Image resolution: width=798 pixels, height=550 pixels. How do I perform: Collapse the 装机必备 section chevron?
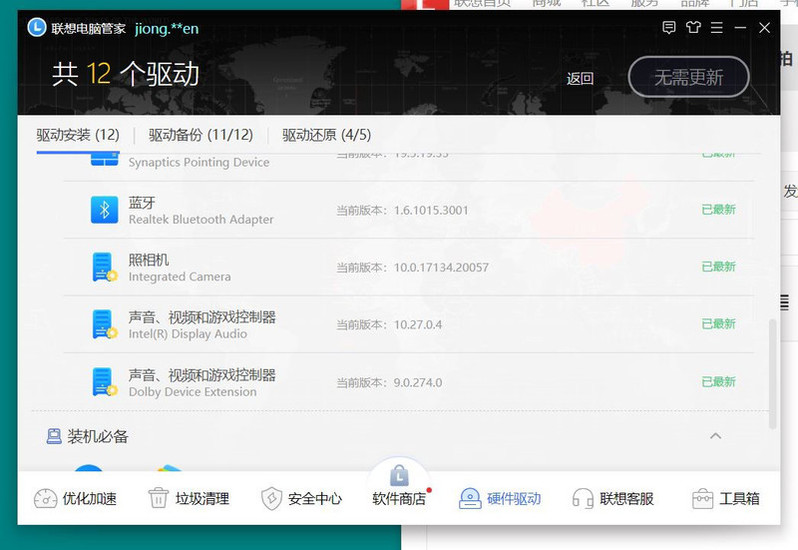coord(716,436)
